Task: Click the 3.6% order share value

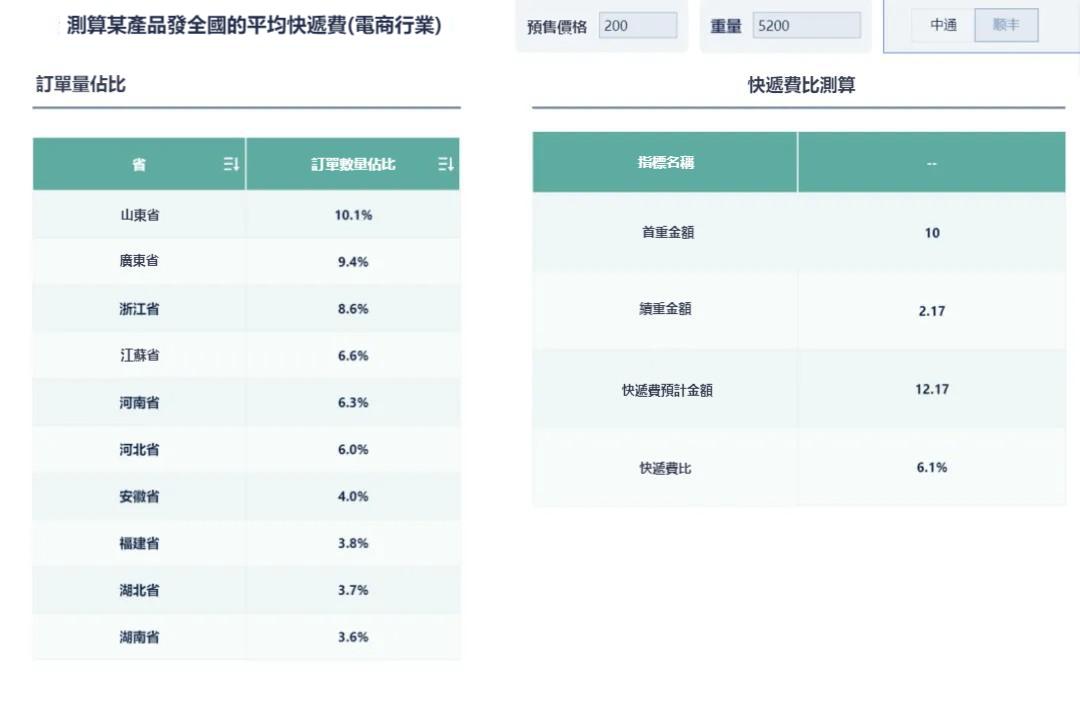Action: 353,636
